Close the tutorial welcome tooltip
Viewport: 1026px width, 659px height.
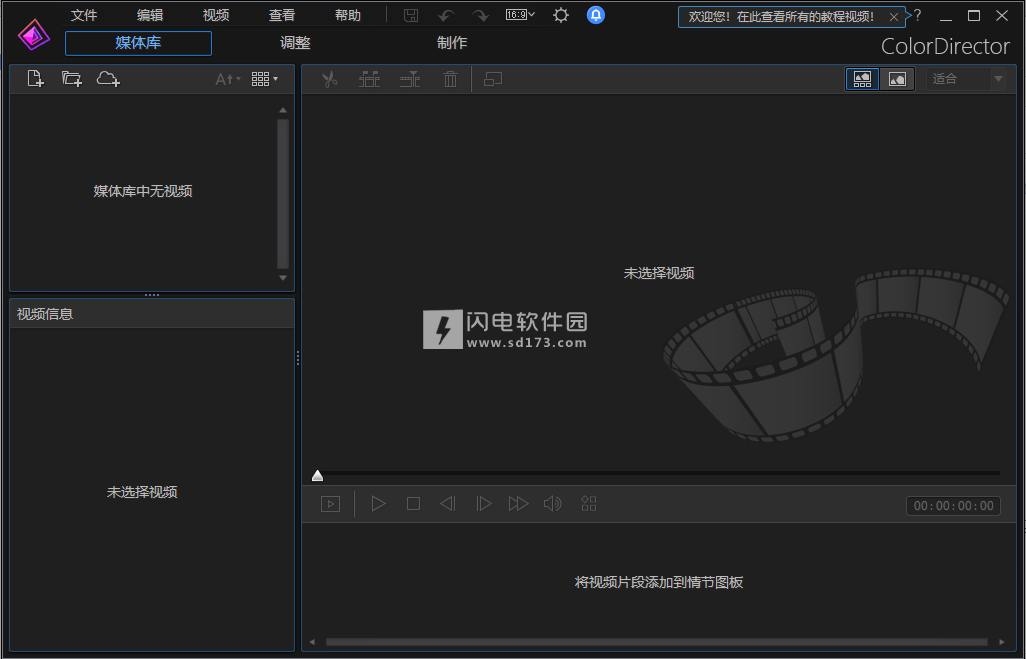click(894, 17)
